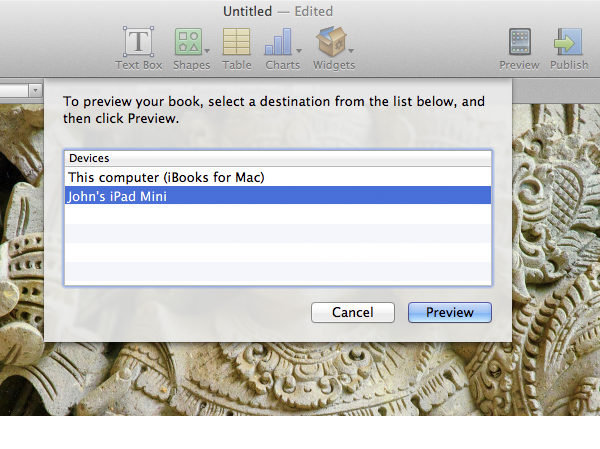
Task: Click the Publish arrow icon
Action: point(568,41)
